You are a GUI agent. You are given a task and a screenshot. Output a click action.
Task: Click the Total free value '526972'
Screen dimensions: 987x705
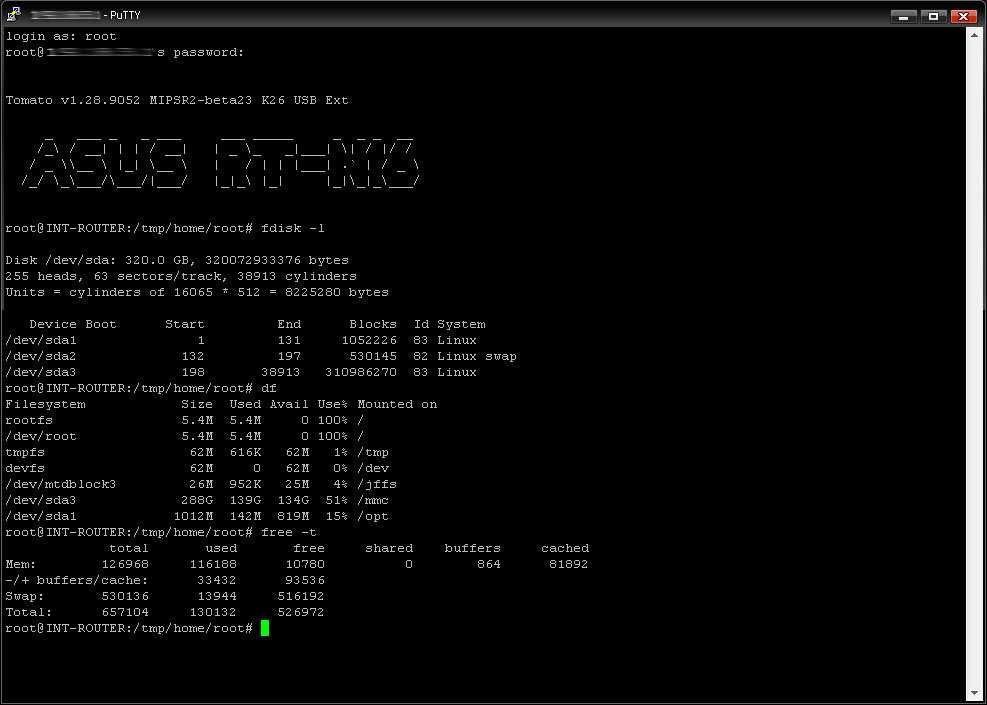point(301,612)
